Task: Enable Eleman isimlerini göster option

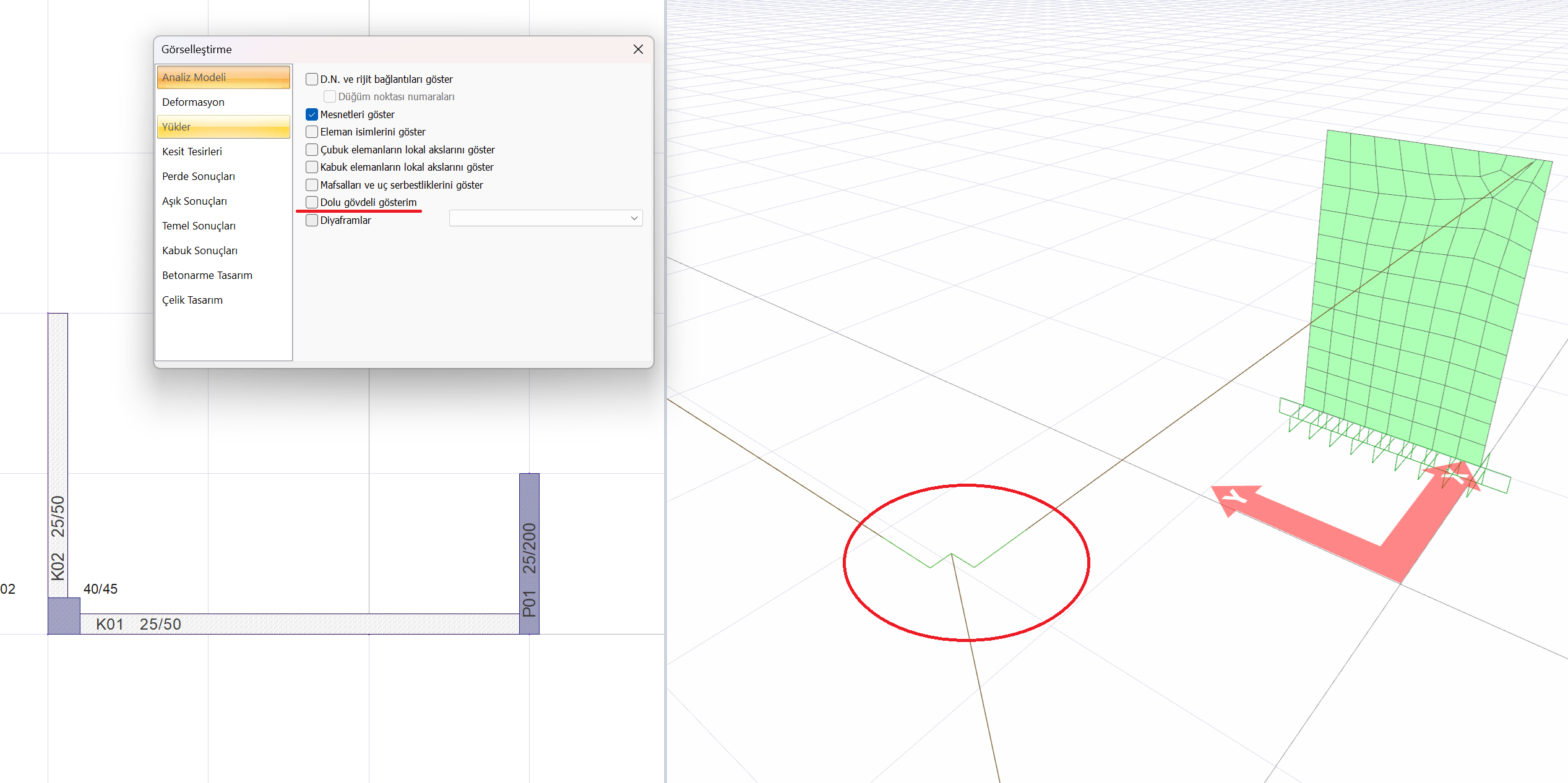Action: 312,132
